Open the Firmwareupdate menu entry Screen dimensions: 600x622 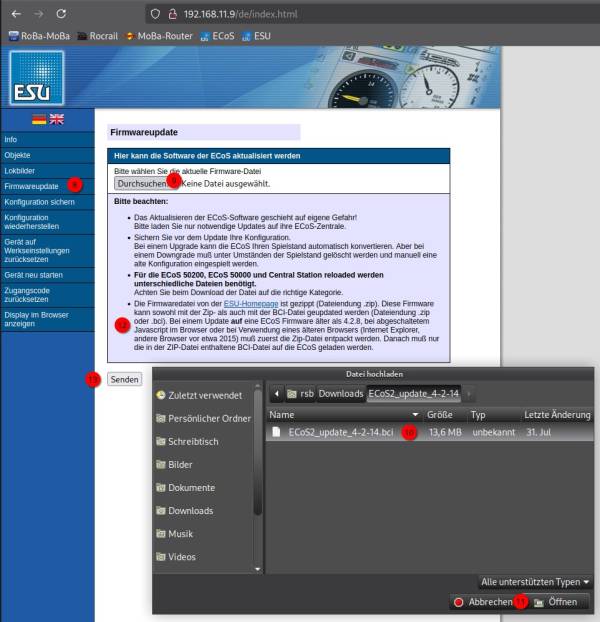(48, 186)
